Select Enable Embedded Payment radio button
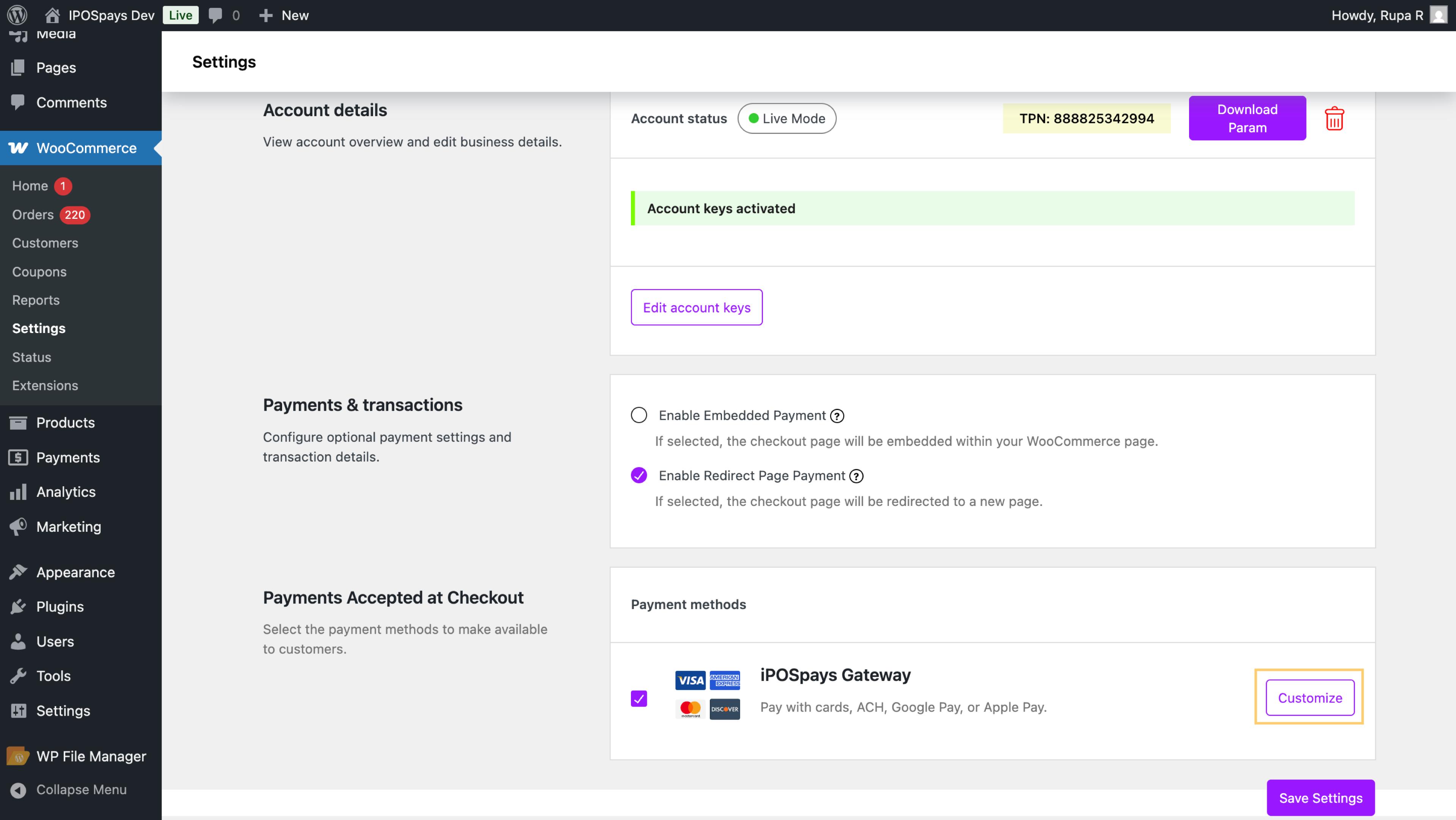 639,415
